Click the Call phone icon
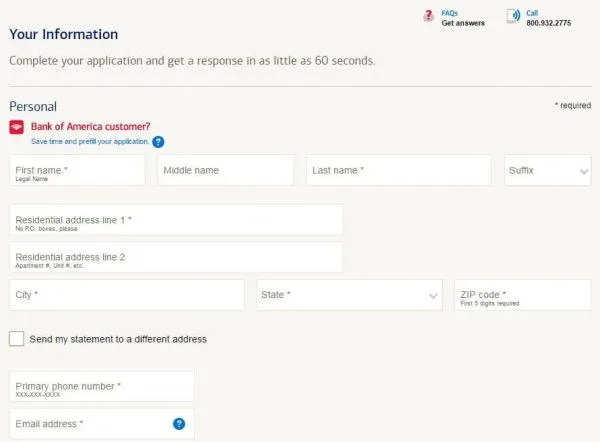This screenshot has height=442, width=600. tap(514, 16)
